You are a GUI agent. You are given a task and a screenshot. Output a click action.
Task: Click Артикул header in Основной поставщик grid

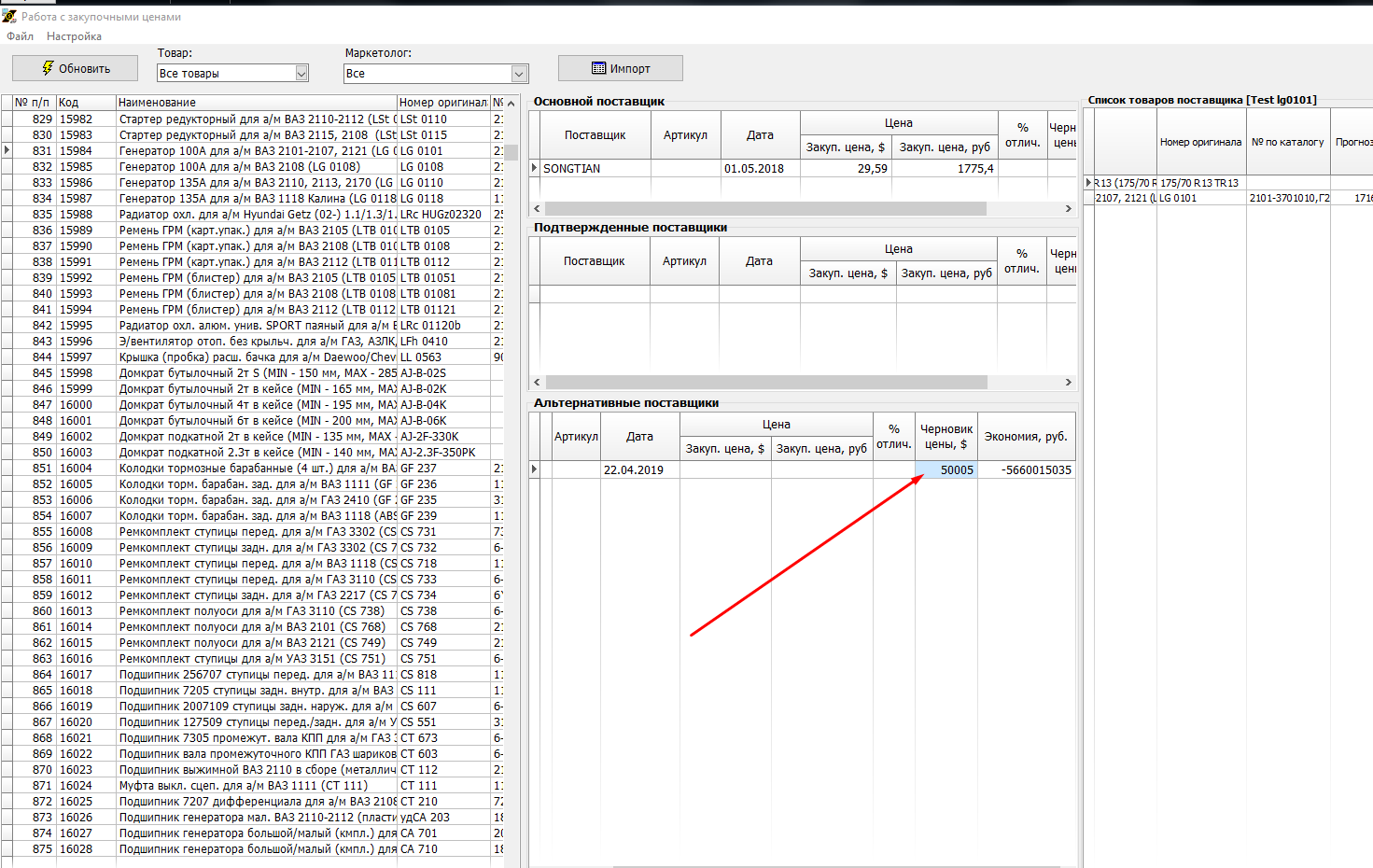685,135
